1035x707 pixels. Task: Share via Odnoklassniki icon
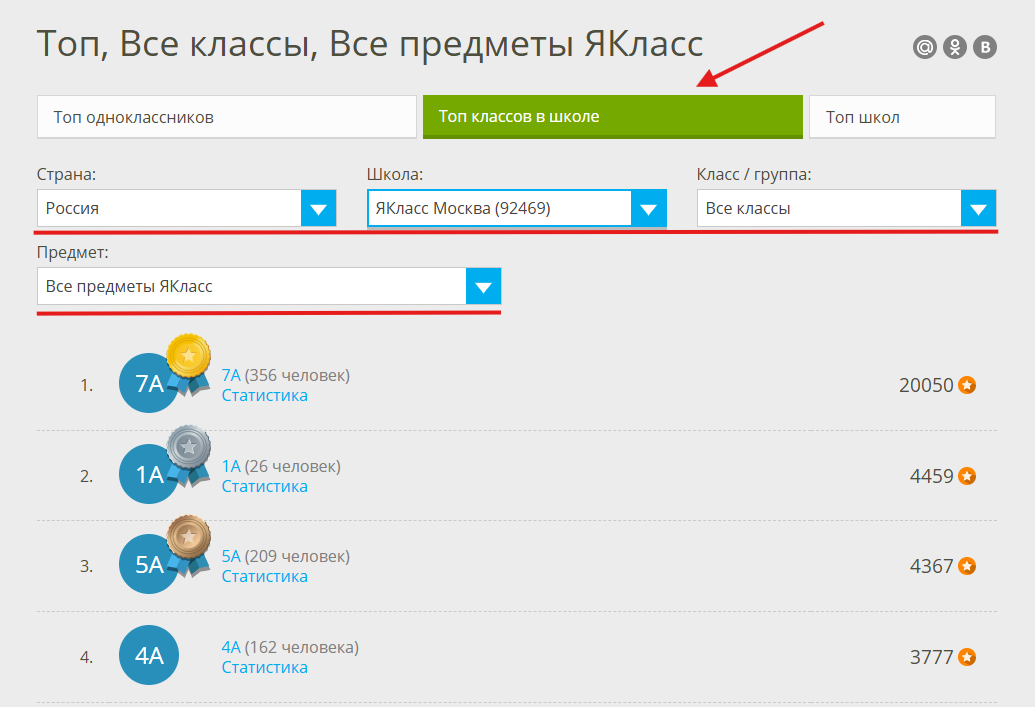pyautogui.click(x=954, y=47)
